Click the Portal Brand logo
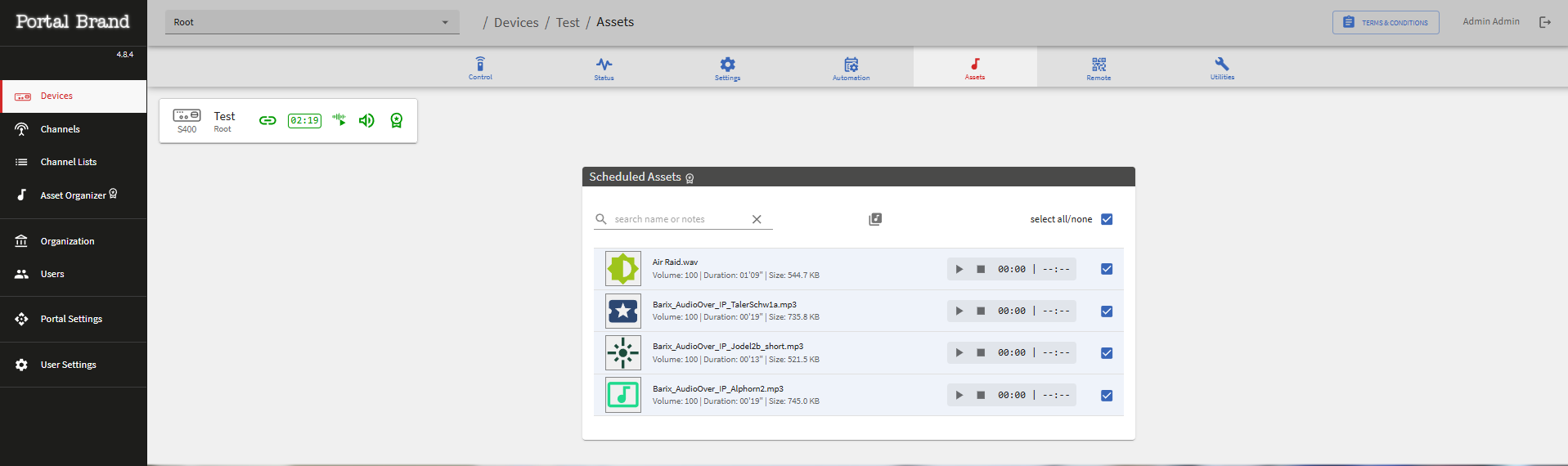 pos(73,21)
